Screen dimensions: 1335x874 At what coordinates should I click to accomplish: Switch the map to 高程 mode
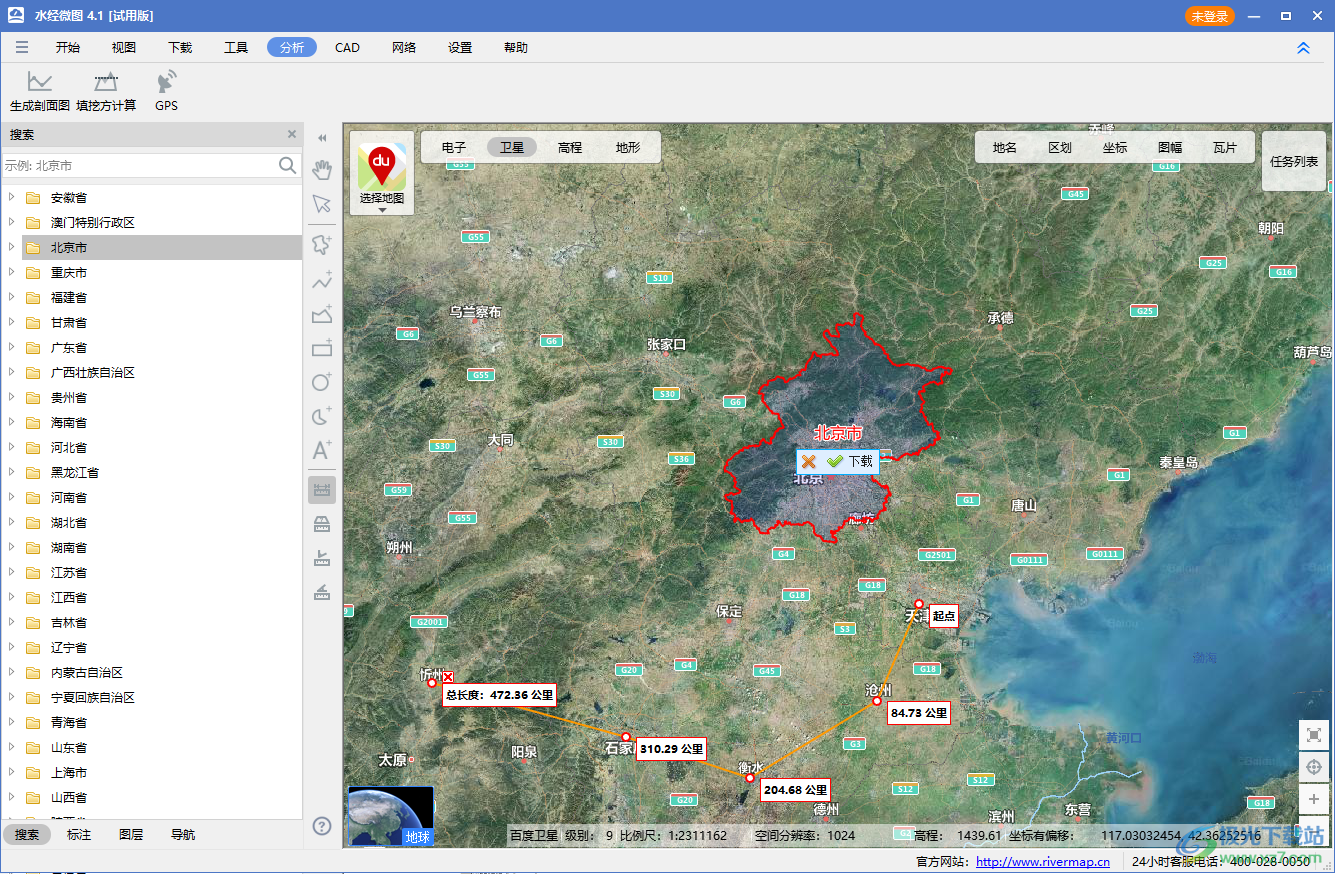[x=570, y=147]
